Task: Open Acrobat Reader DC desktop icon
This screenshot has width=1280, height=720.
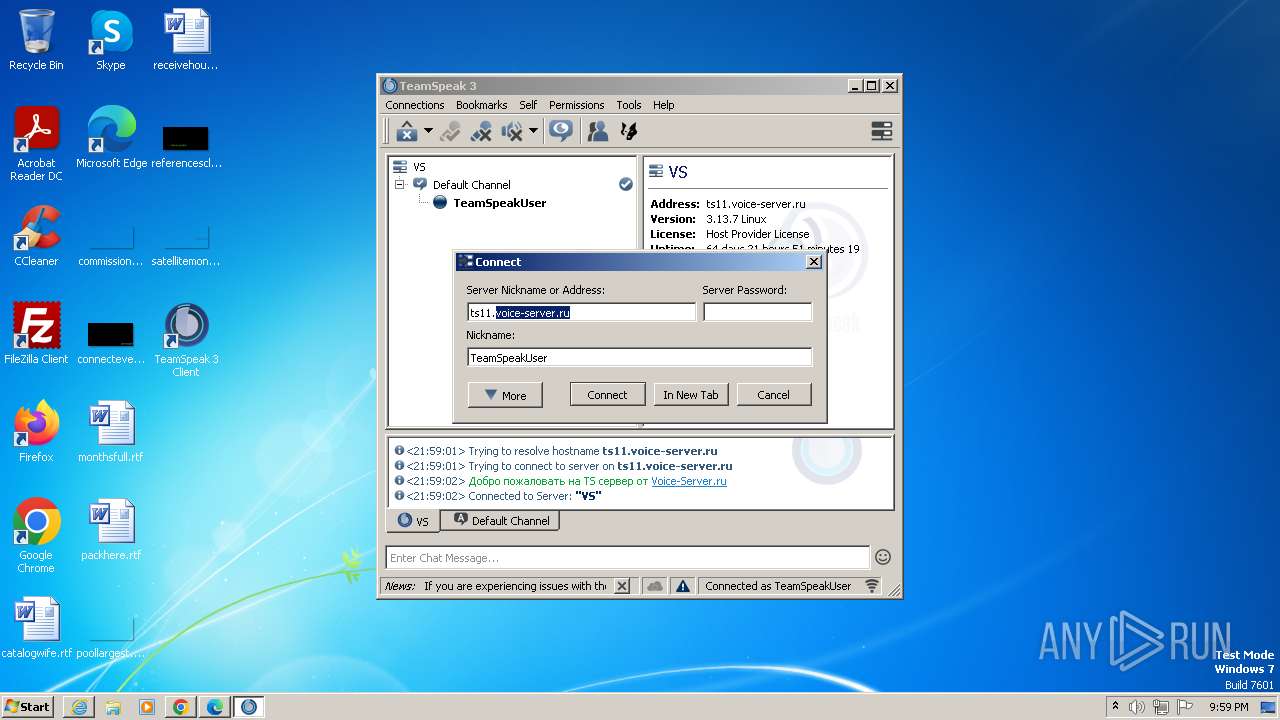Action: pyautogui.click(x=36, y=145)
